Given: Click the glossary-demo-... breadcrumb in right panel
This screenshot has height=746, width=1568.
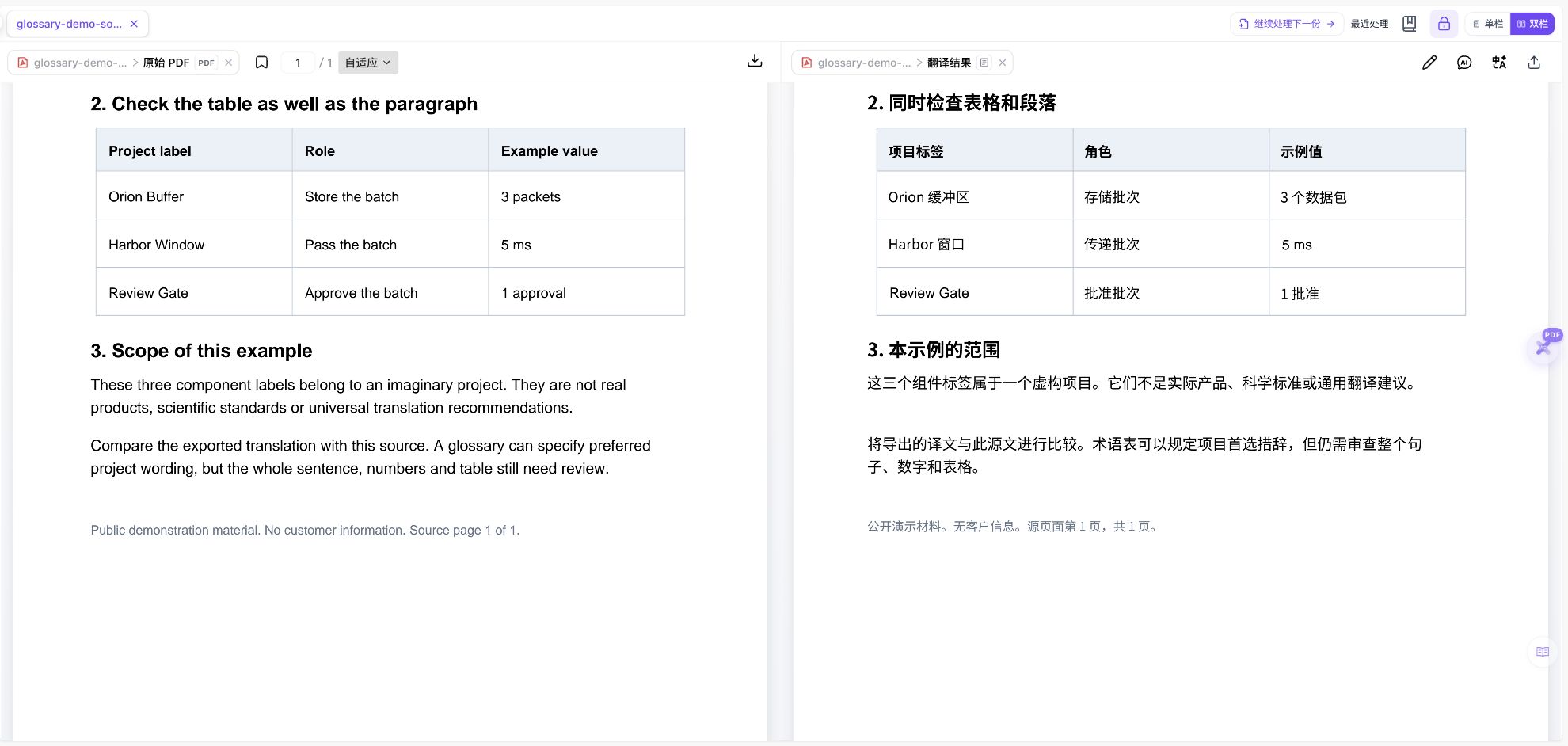Looking at the screenshot, I should (x=864, y=63).
